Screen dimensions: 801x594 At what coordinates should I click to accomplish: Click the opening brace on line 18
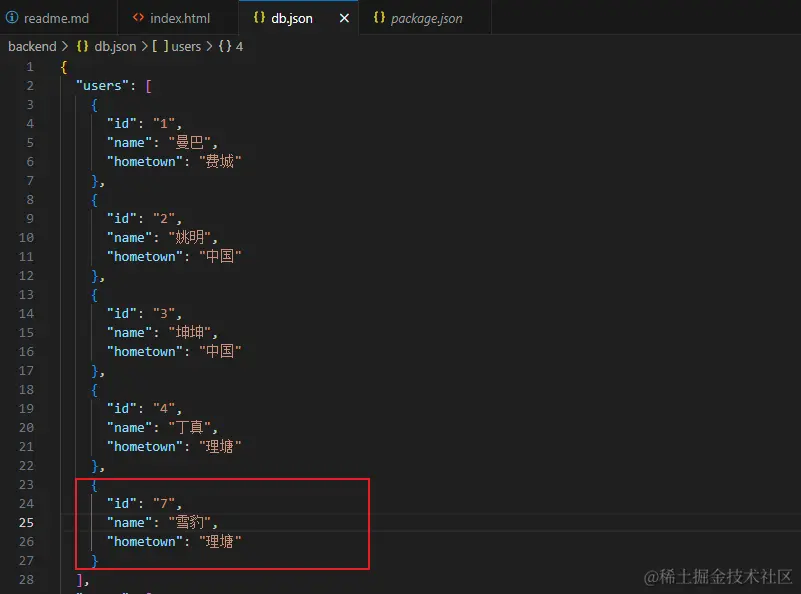tap(95, 390)
